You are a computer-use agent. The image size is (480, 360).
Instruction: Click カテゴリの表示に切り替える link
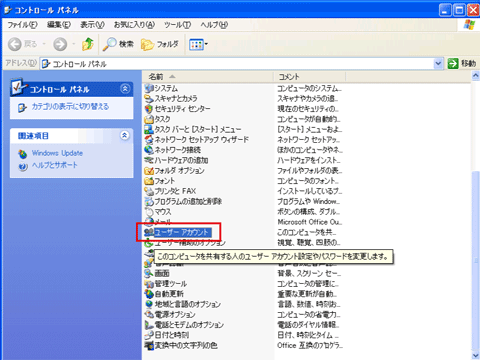(x=70, y=107)
